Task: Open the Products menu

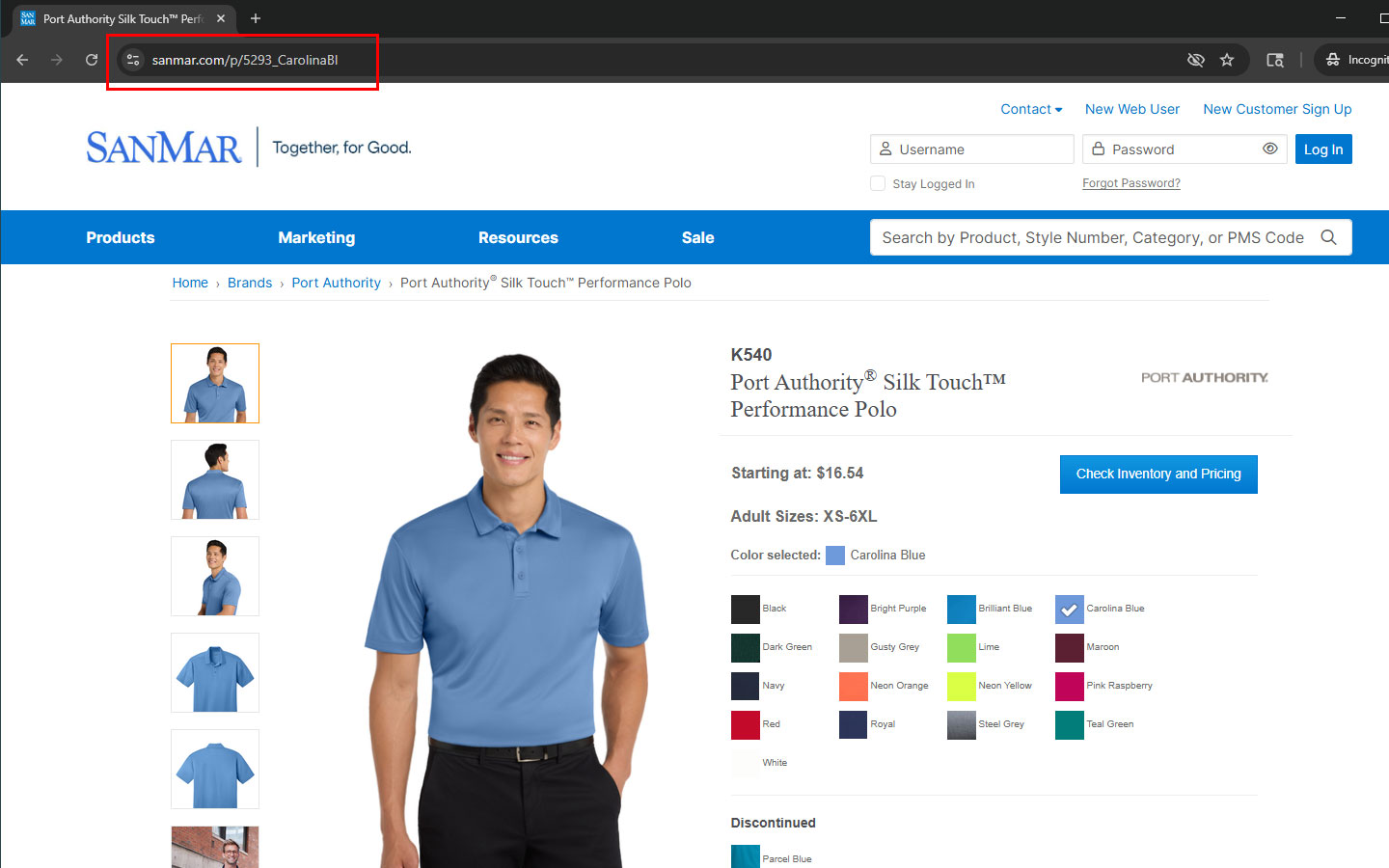Action: [x=121, y=237]
